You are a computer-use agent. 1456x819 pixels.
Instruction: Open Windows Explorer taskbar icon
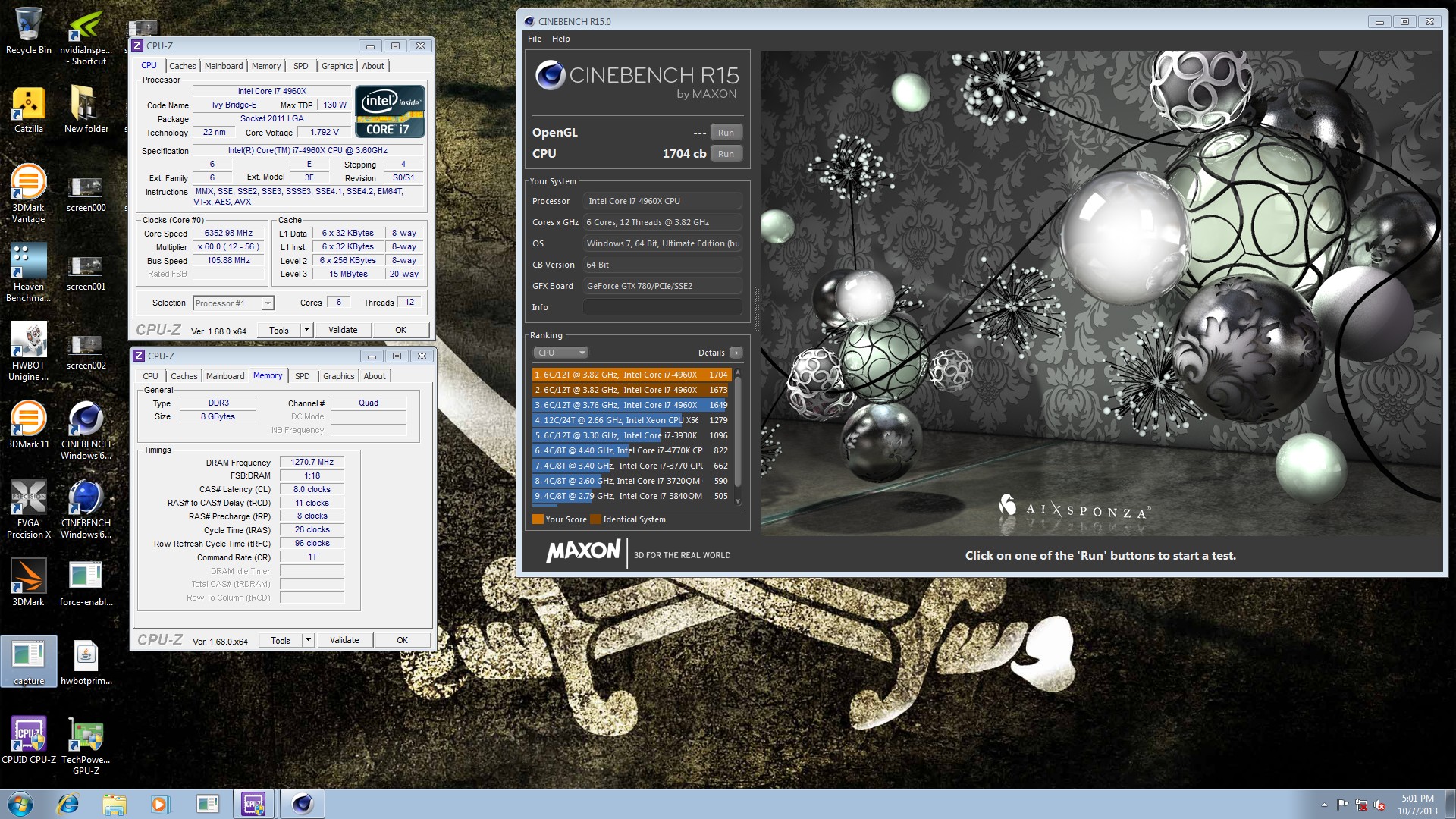coord(115,804)
